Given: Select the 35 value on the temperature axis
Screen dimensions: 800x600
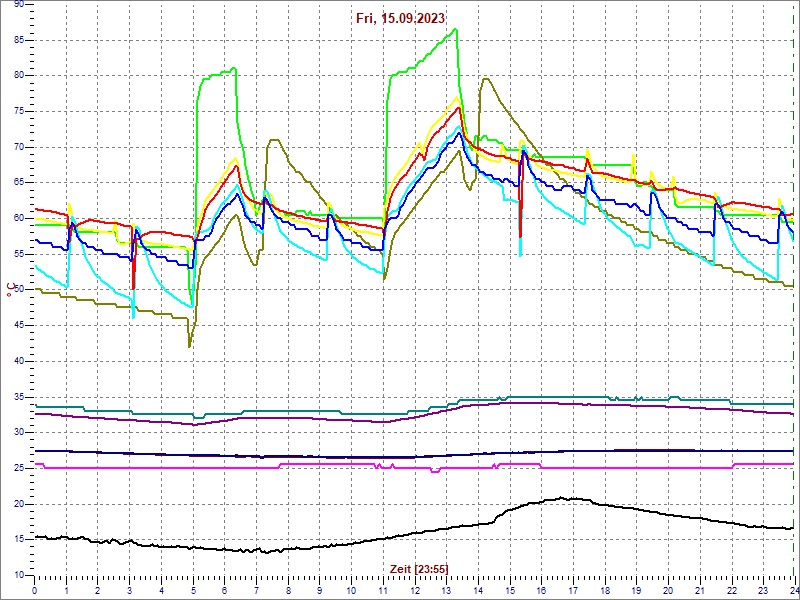Looking at the screenshot, I should 18,397.
